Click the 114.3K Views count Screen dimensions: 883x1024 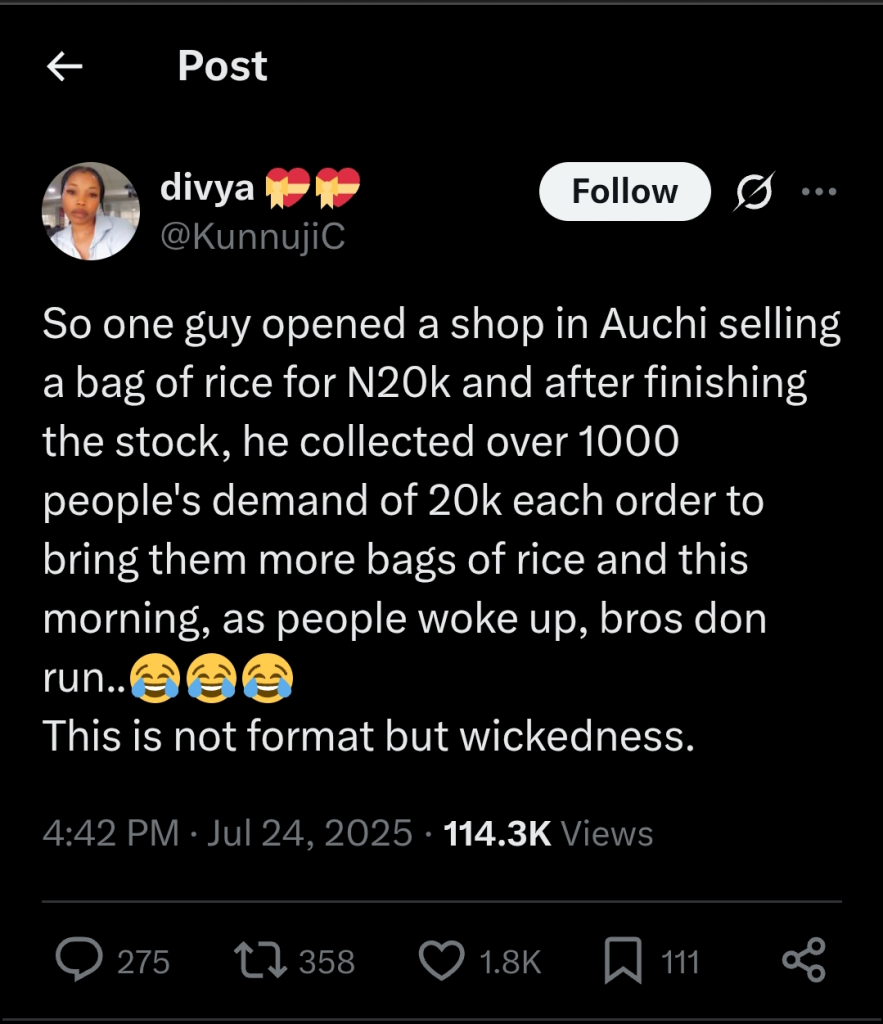point(548,833)
